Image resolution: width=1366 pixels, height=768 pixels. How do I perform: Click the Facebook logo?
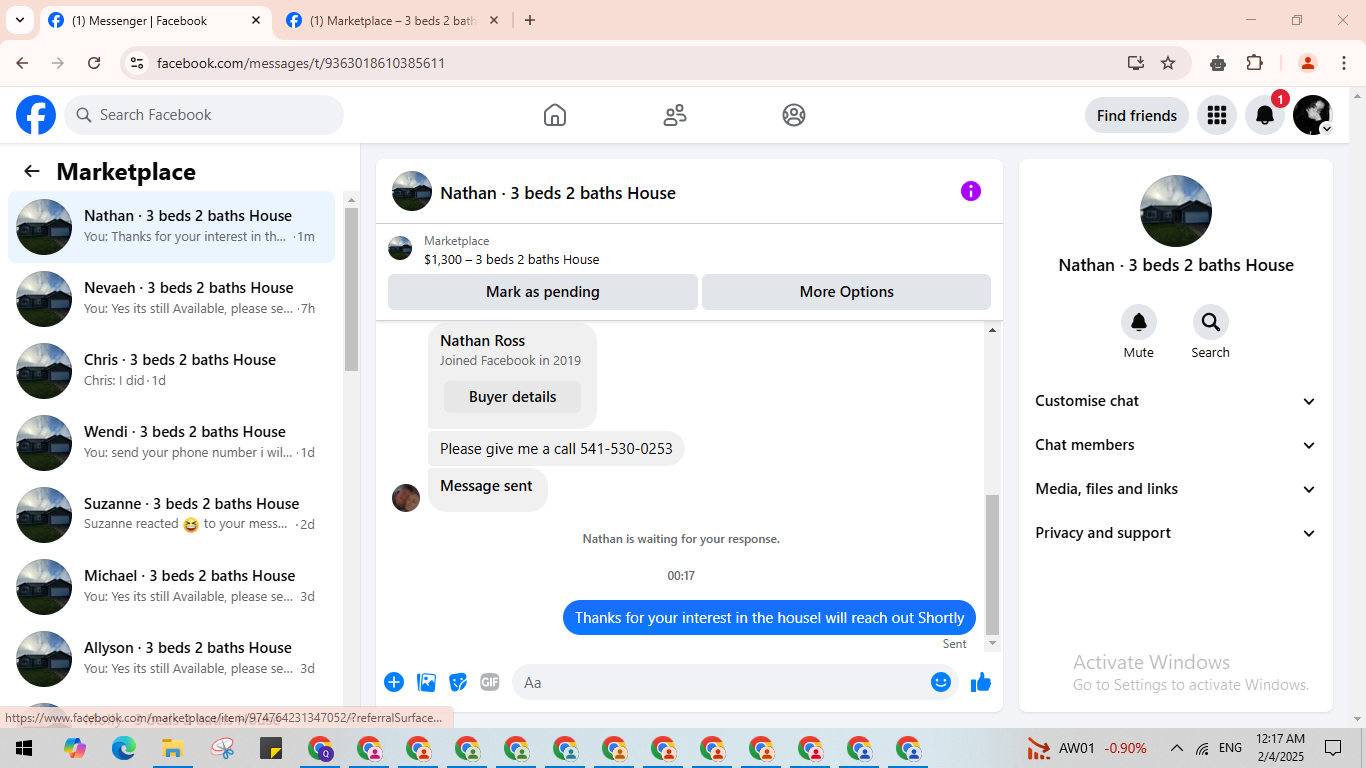coord(36,115)
